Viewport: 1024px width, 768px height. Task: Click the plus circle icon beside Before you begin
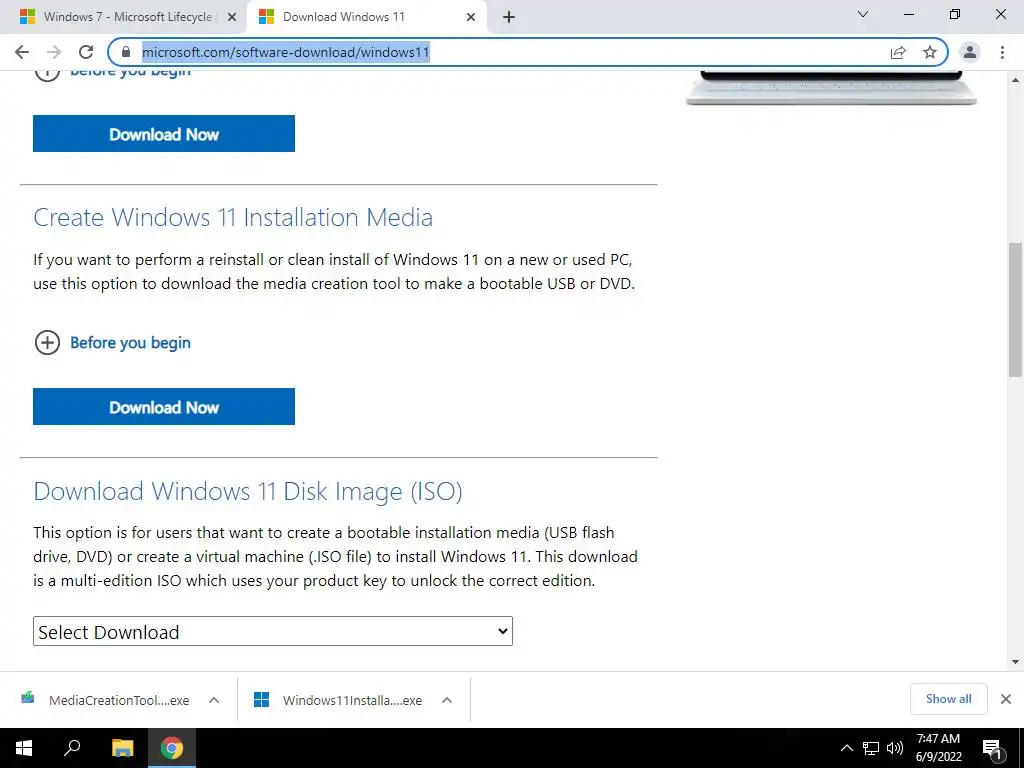pyautogui.click(x=47, y=342)
